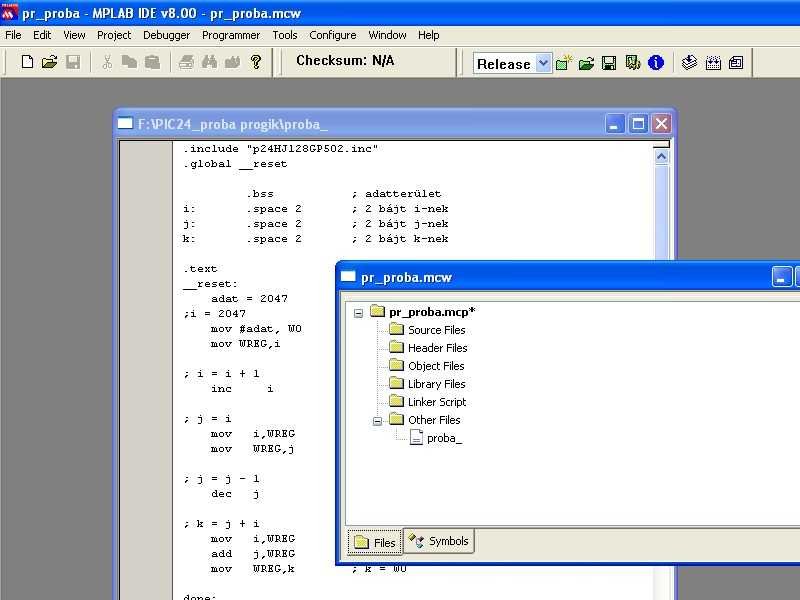Minimize the pr_proba.mcw project window
Screen dimensions: 800x600
pos(781,277)
